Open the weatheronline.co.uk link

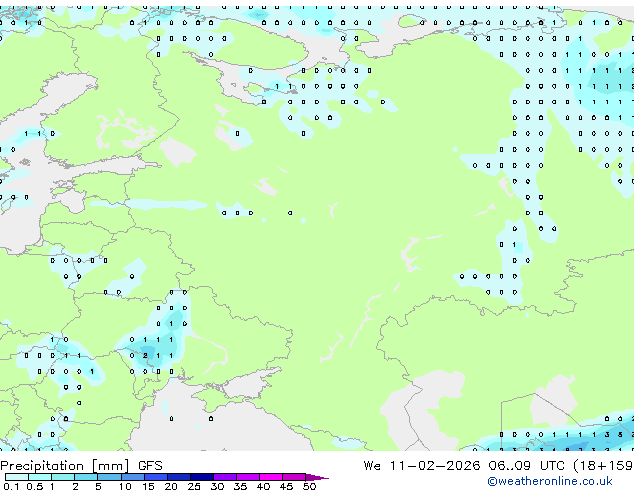(550, 481)
